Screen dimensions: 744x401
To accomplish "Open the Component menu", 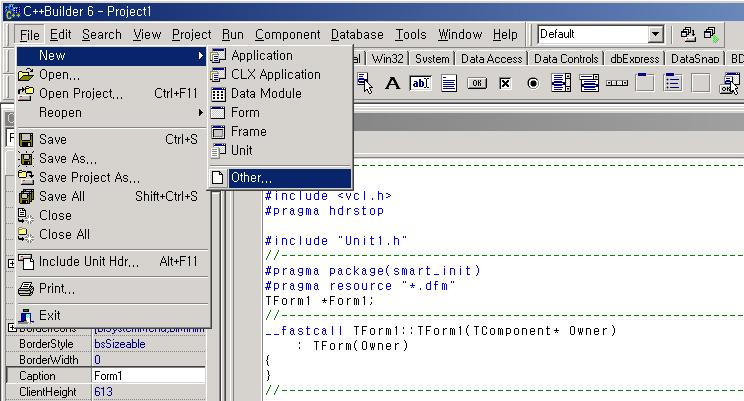I will tap(288, 35).
